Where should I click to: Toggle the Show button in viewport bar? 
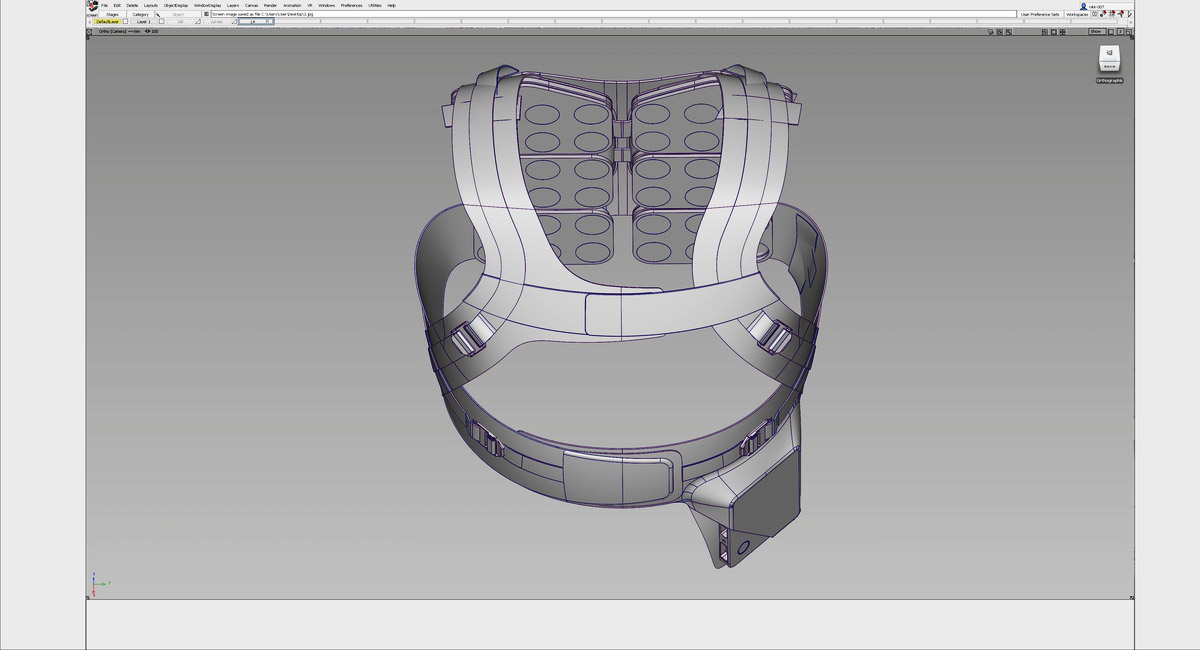tap(1095, 32)
